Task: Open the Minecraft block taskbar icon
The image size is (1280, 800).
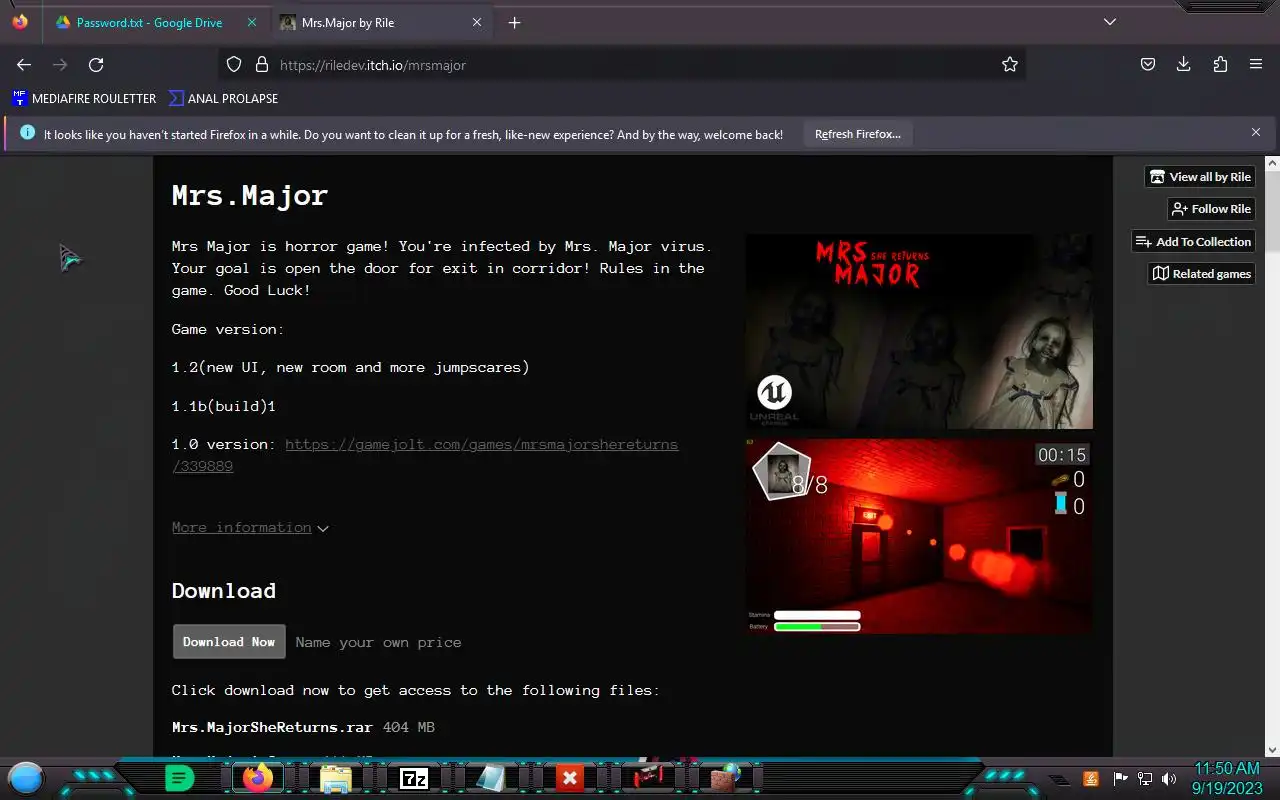Action: pos(724,777)
